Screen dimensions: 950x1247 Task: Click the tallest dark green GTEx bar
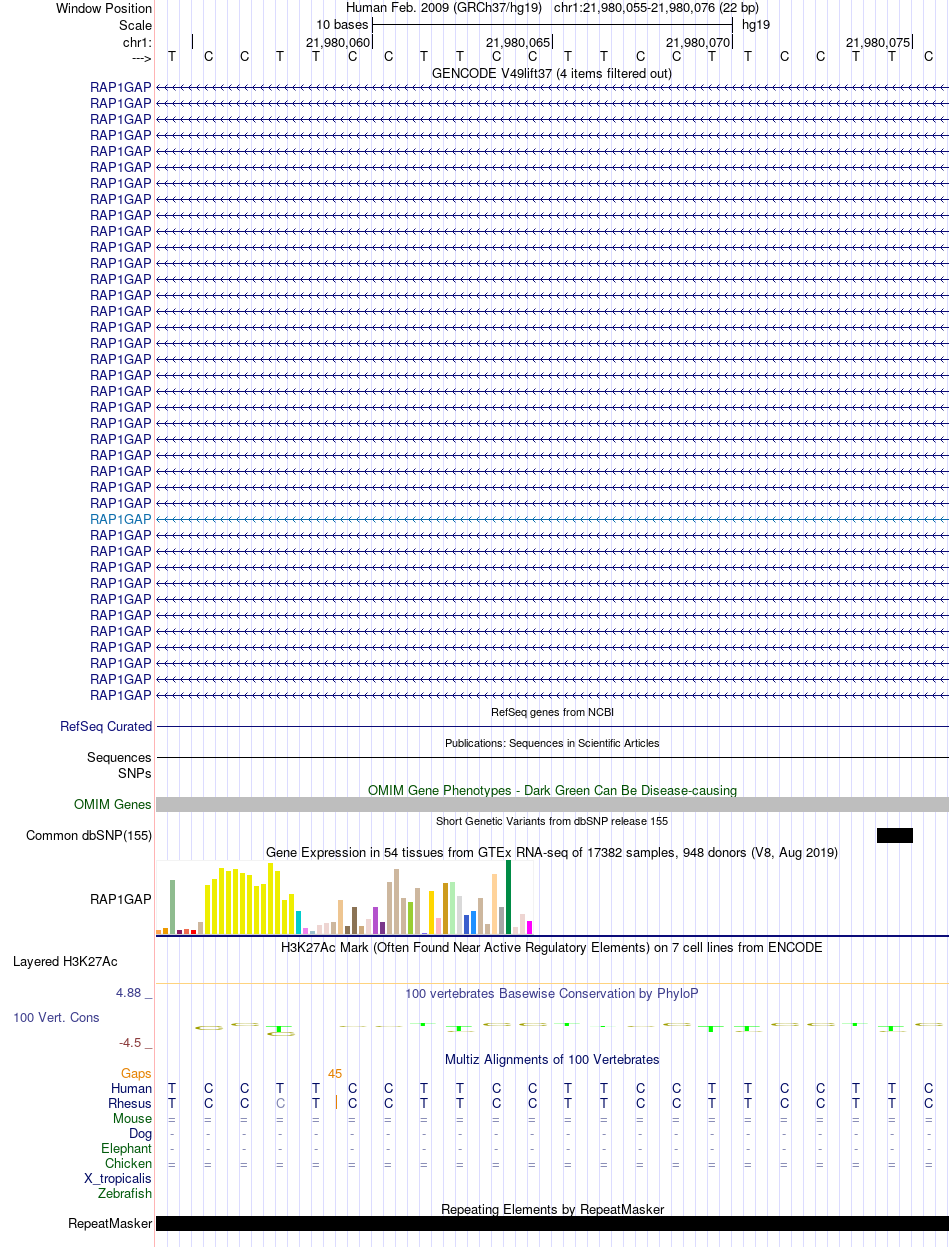(x=508, y=897)
